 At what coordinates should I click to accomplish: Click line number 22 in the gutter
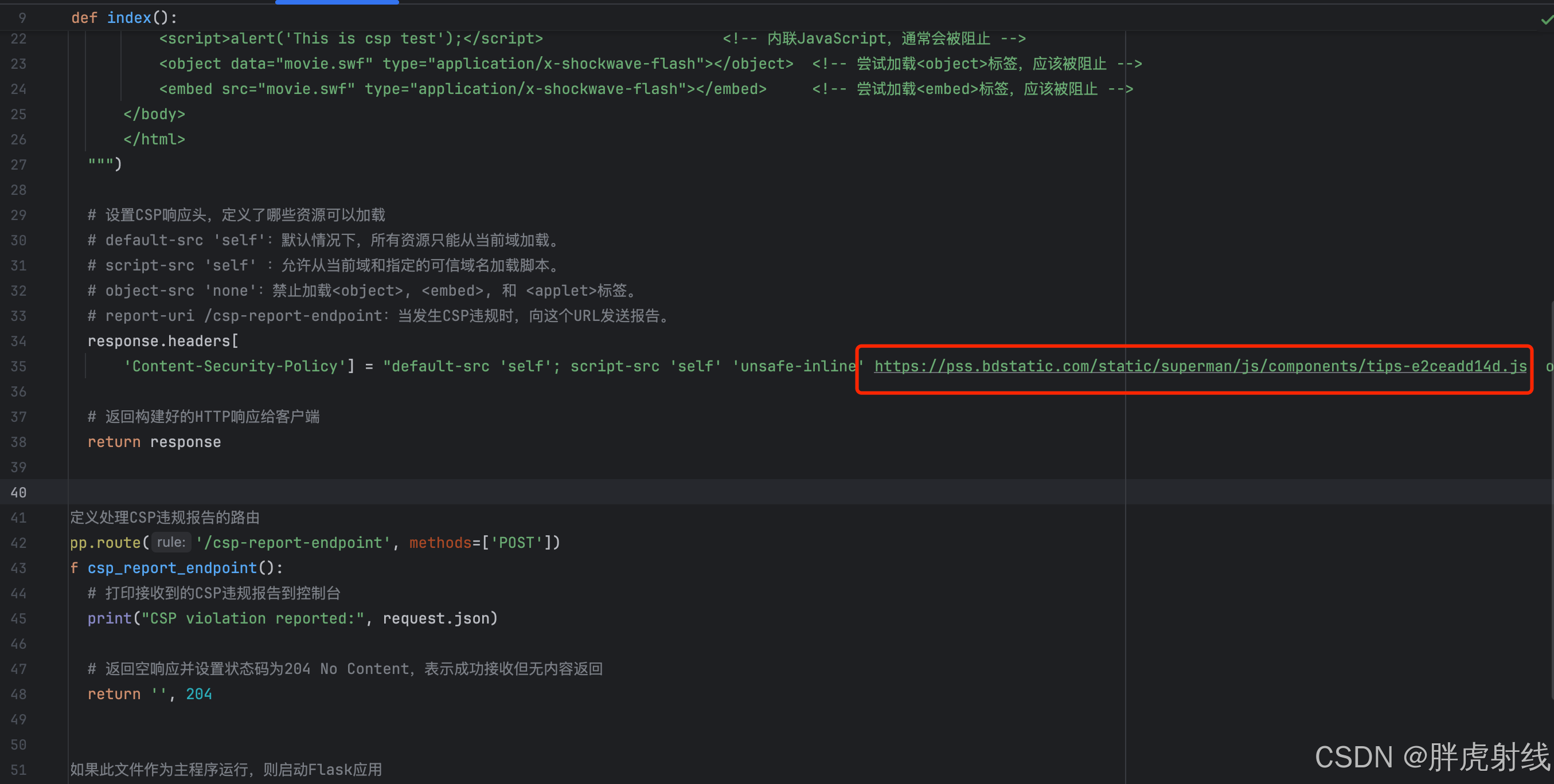(x=19, y=38)
